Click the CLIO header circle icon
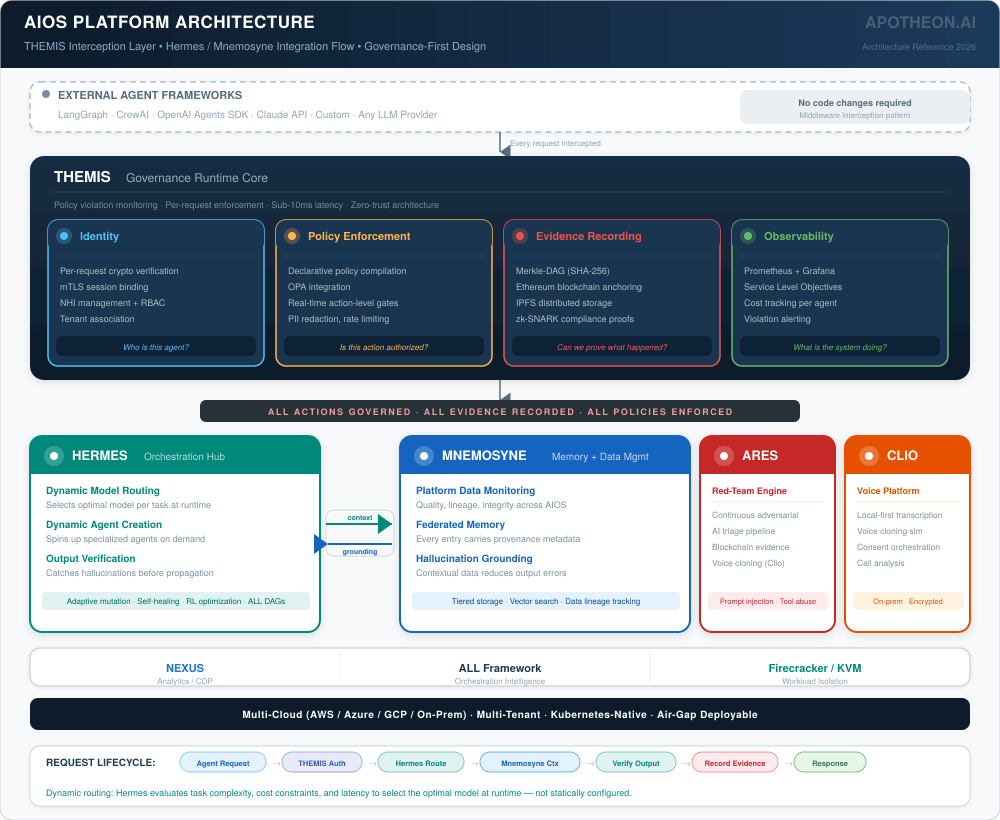This screenshot has width=1000, height=820. (869, 456)
